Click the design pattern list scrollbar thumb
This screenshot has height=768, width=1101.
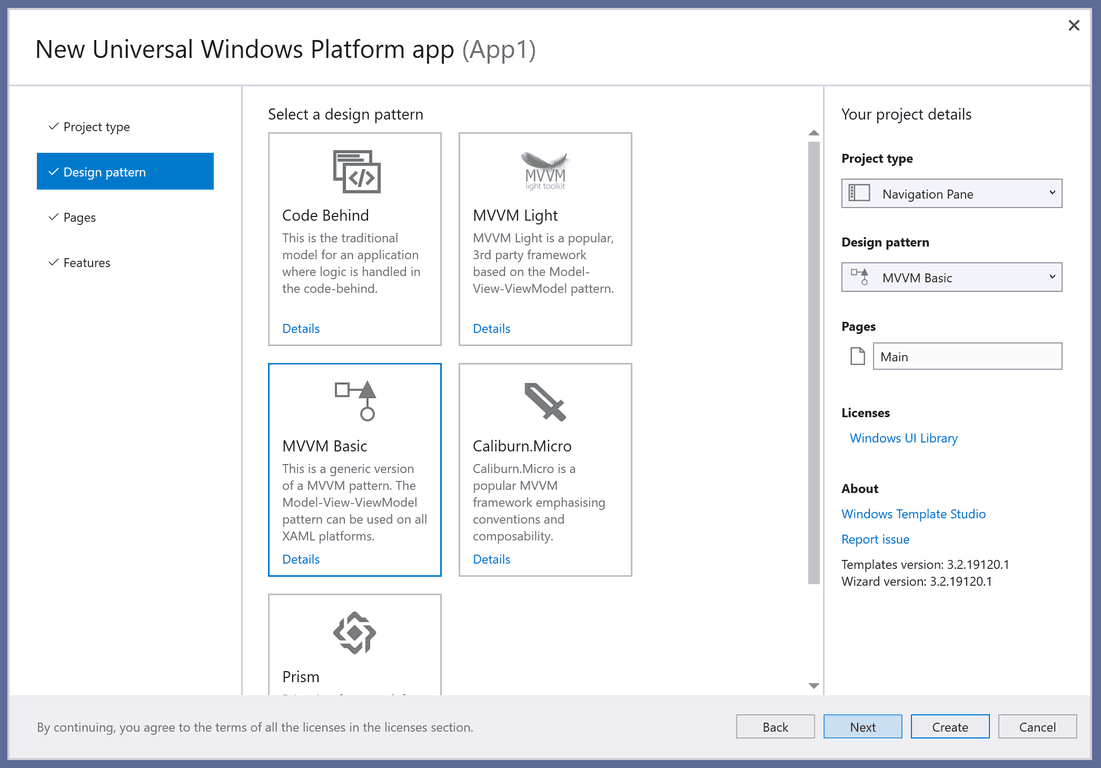pos(814,363)
